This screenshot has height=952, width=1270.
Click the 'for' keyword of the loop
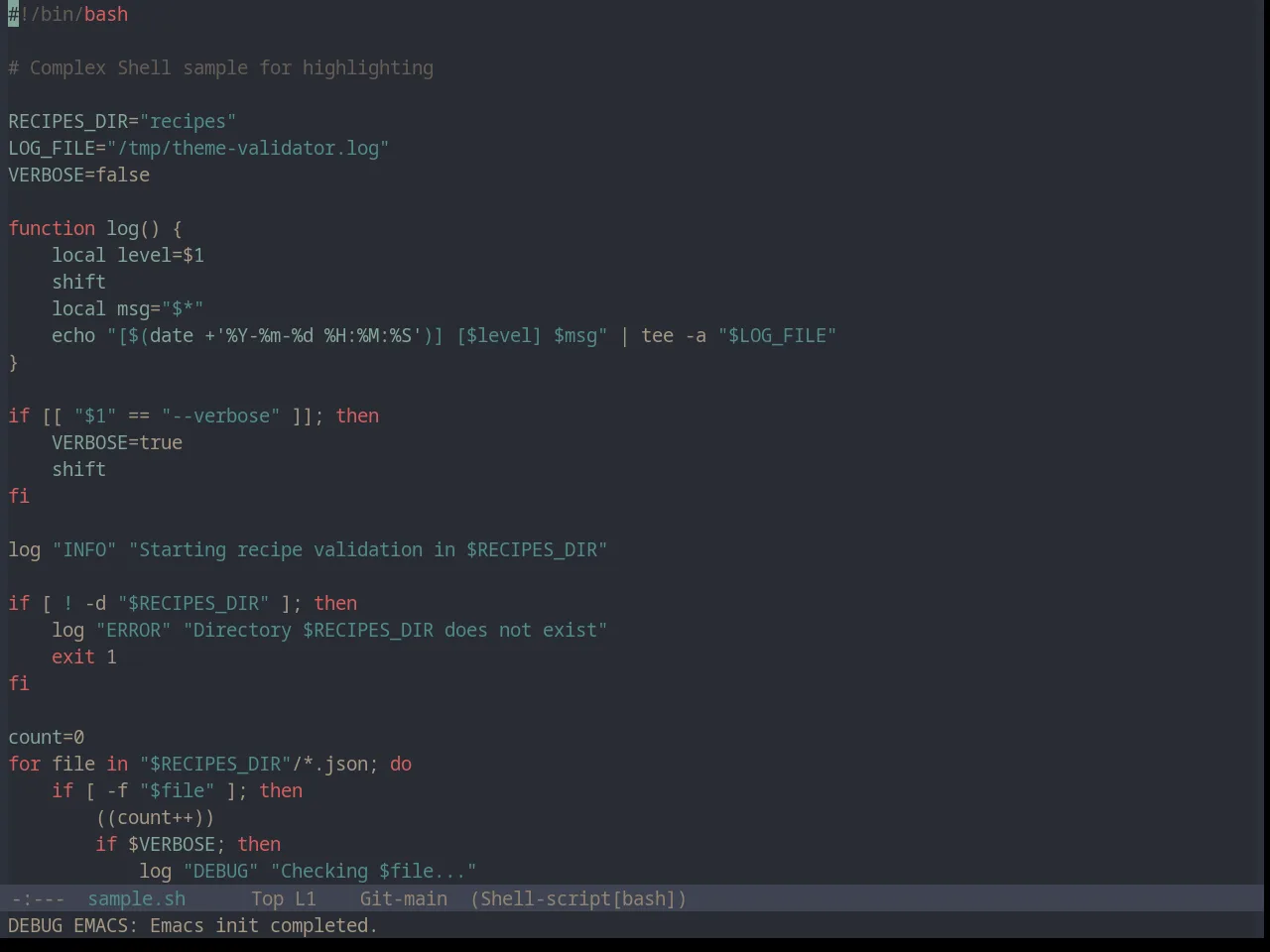coord(25,764)
